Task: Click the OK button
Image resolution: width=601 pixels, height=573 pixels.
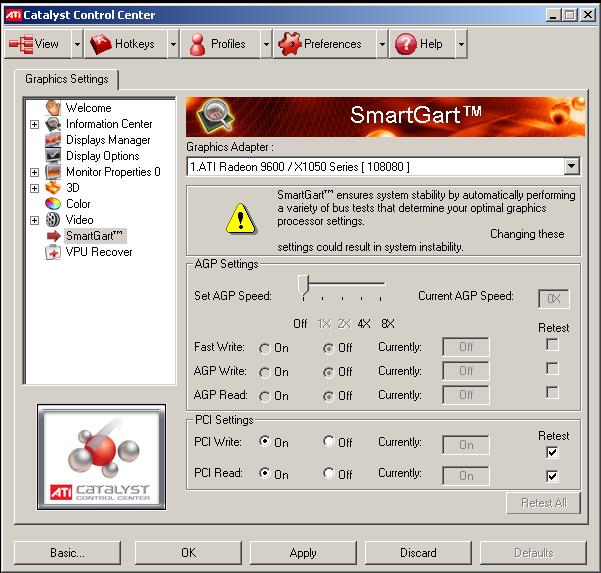Action: pyautogui.click(x=188, y=553)
